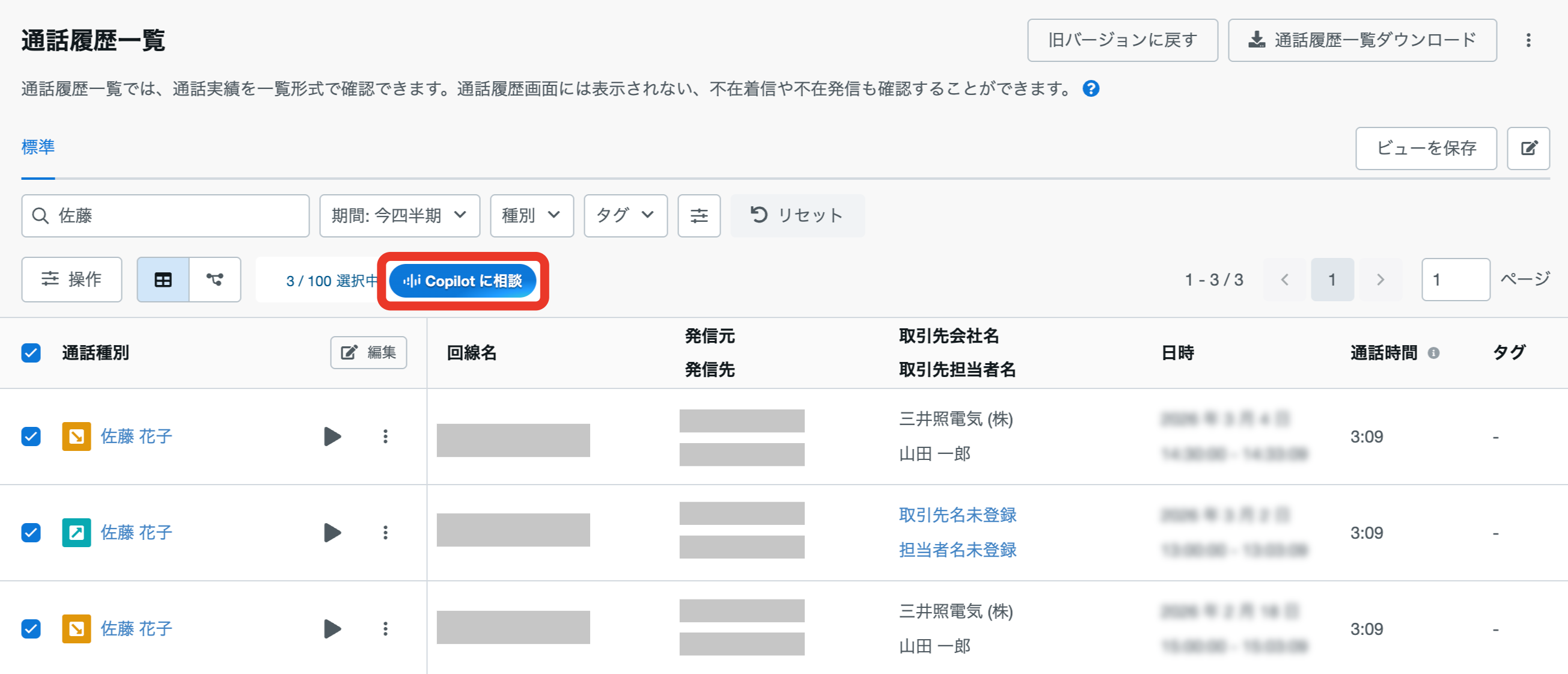
Task: Click the edit view pencil icon button
Action: click(1528, 148)
